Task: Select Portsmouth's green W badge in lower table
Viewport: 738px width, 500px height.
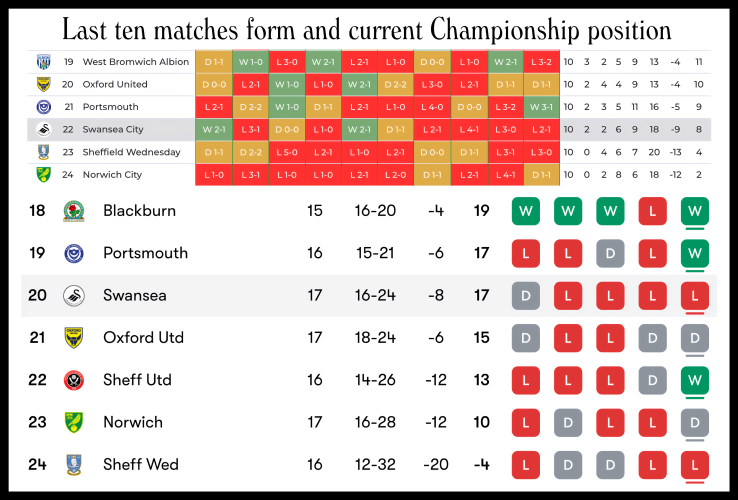Action: click(x=695, y=253)
